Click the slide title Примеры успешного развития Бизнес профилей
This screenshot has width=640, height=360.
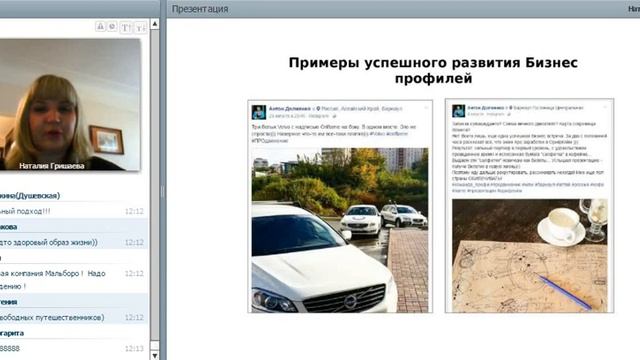(433, 70)
